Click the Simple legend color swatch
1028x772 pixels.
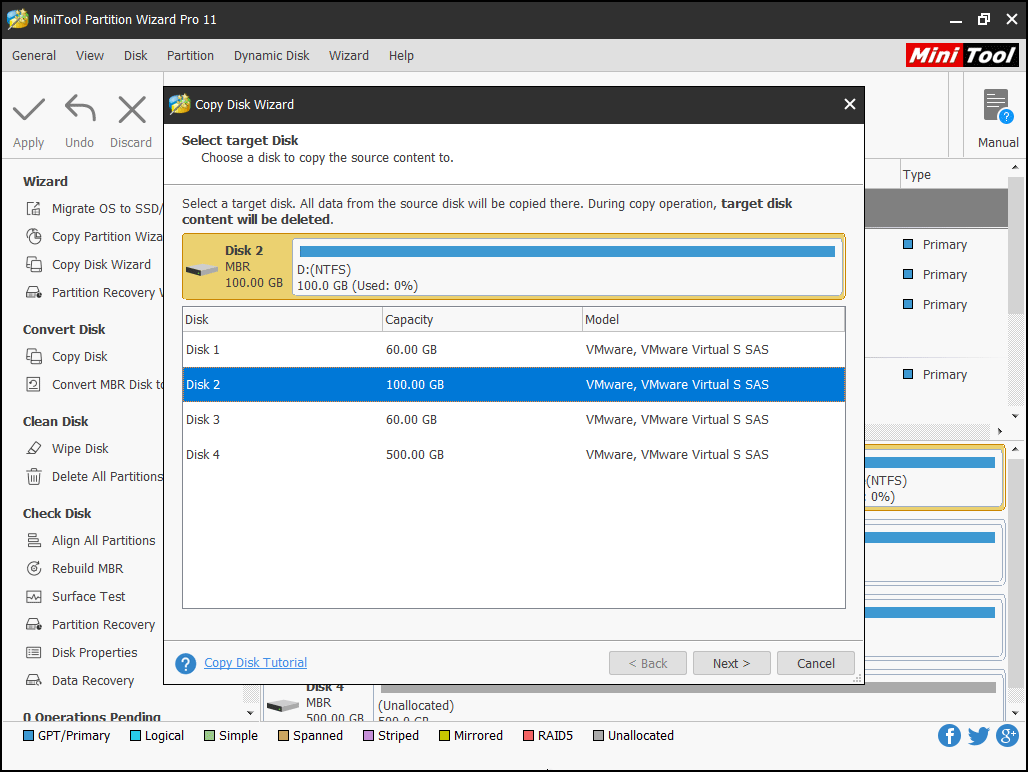coord(209,735)
